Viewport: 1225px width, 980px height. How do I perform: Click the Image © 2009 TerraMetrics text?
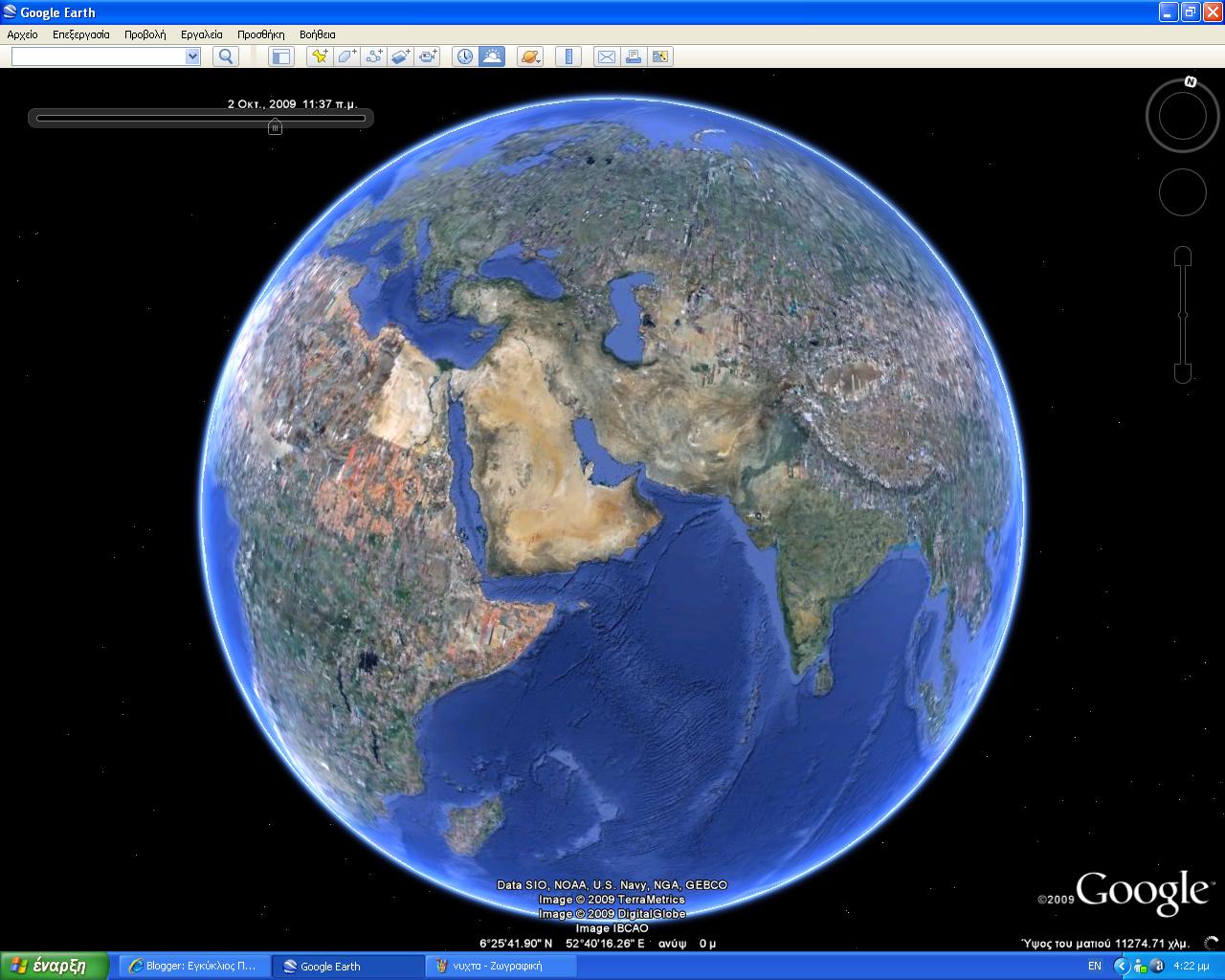click(x=612, y=900)
